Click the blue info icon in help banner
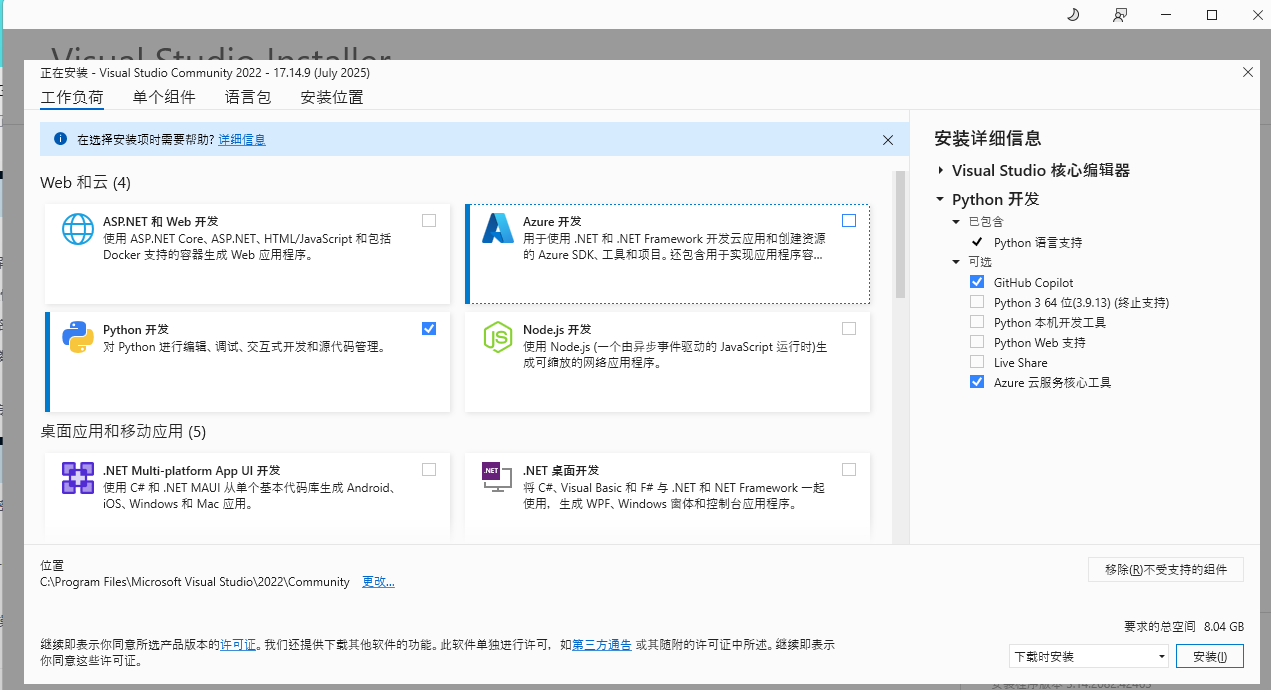Image resolution: width=1271 pixels, height=690 pixels. pos(60,139)
